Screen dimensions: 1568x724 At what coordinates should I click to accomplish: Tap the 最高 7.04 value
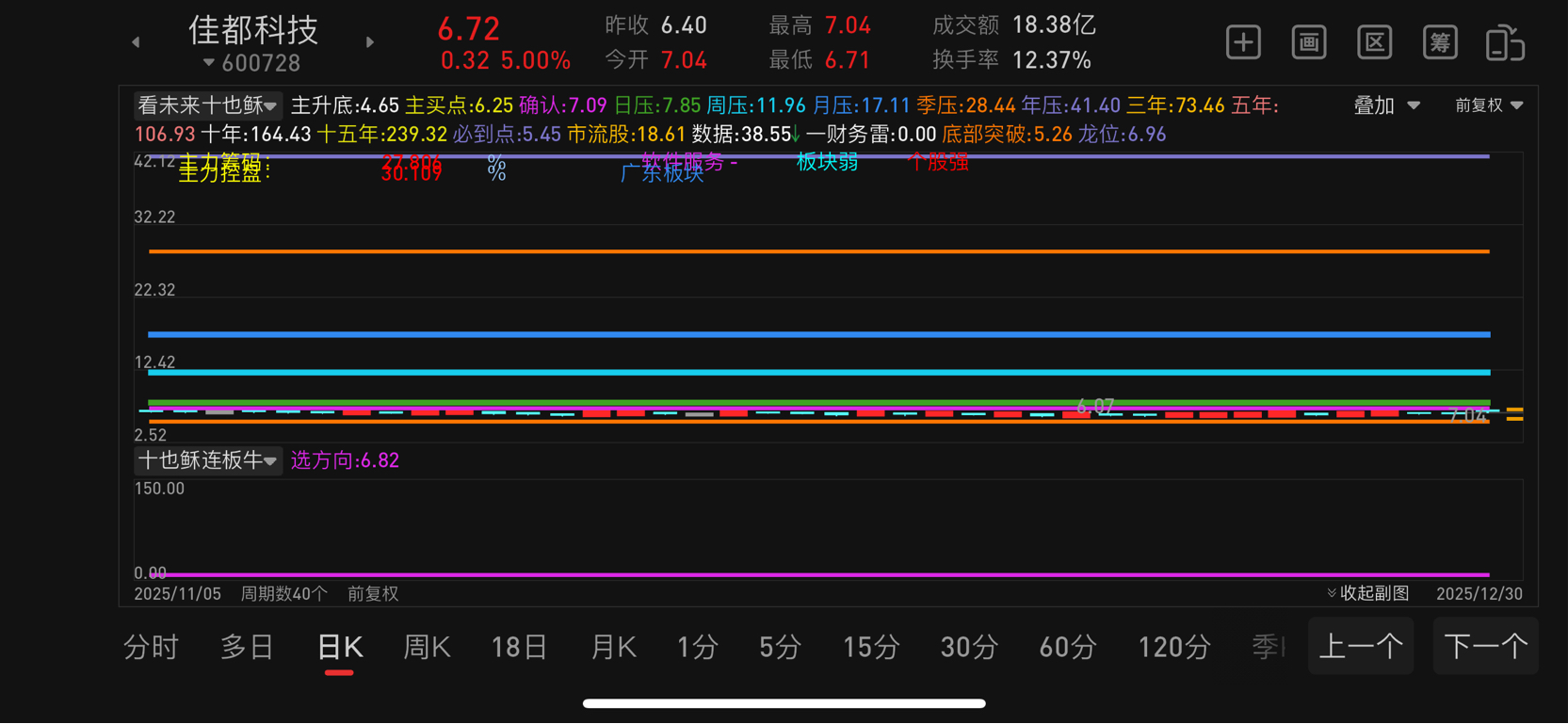(848, 25)
